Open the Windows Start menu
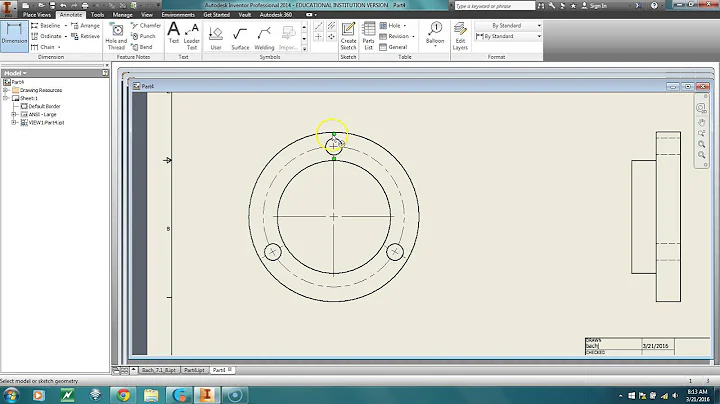The width and height of the screenshot is (720, 404). click(x=11, y=395)
